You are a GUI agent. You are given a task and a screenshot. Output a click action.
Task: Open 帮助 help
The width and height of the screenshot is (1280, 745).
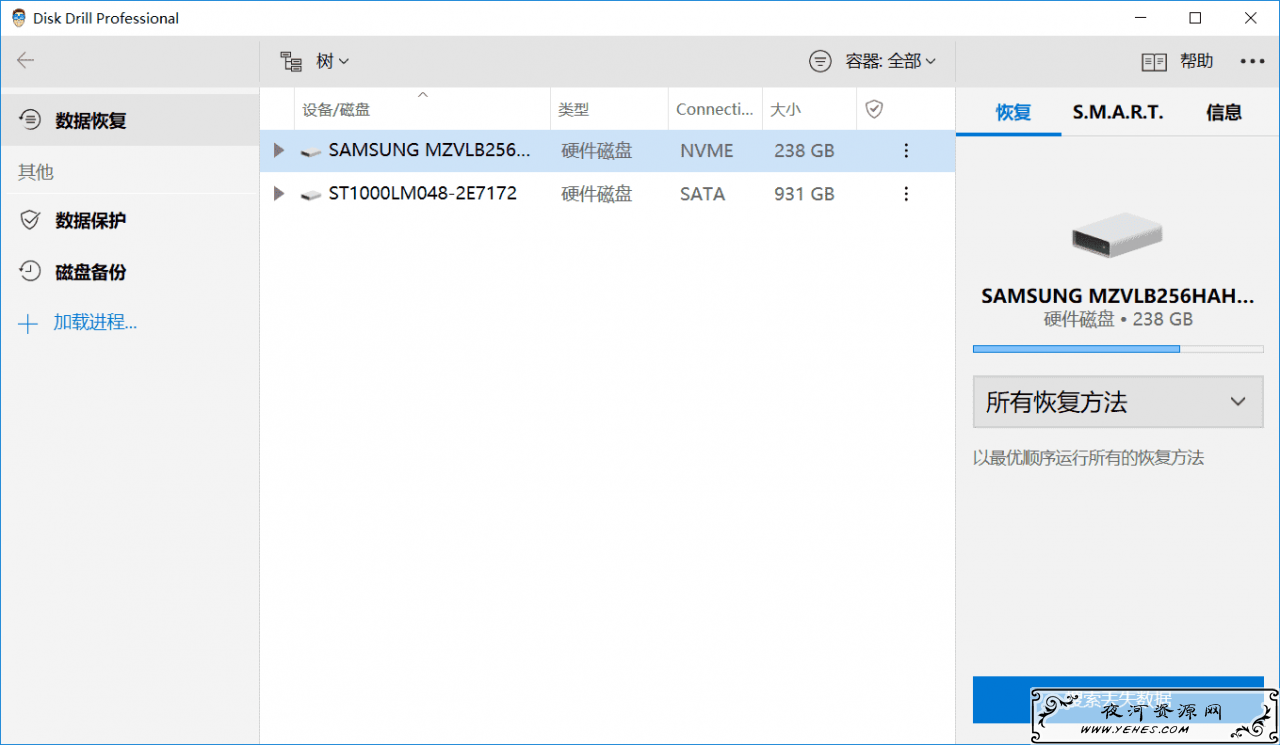[1196, 61]
